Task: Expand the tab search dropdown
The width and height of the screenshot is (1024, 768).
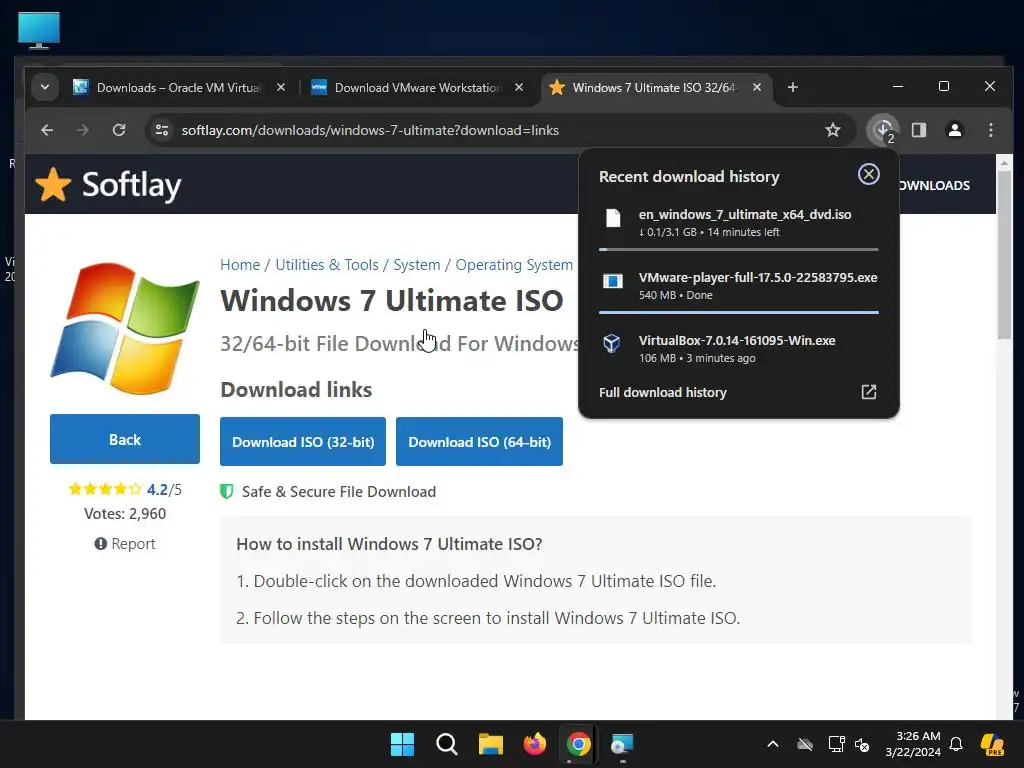Action: [44, 88]
